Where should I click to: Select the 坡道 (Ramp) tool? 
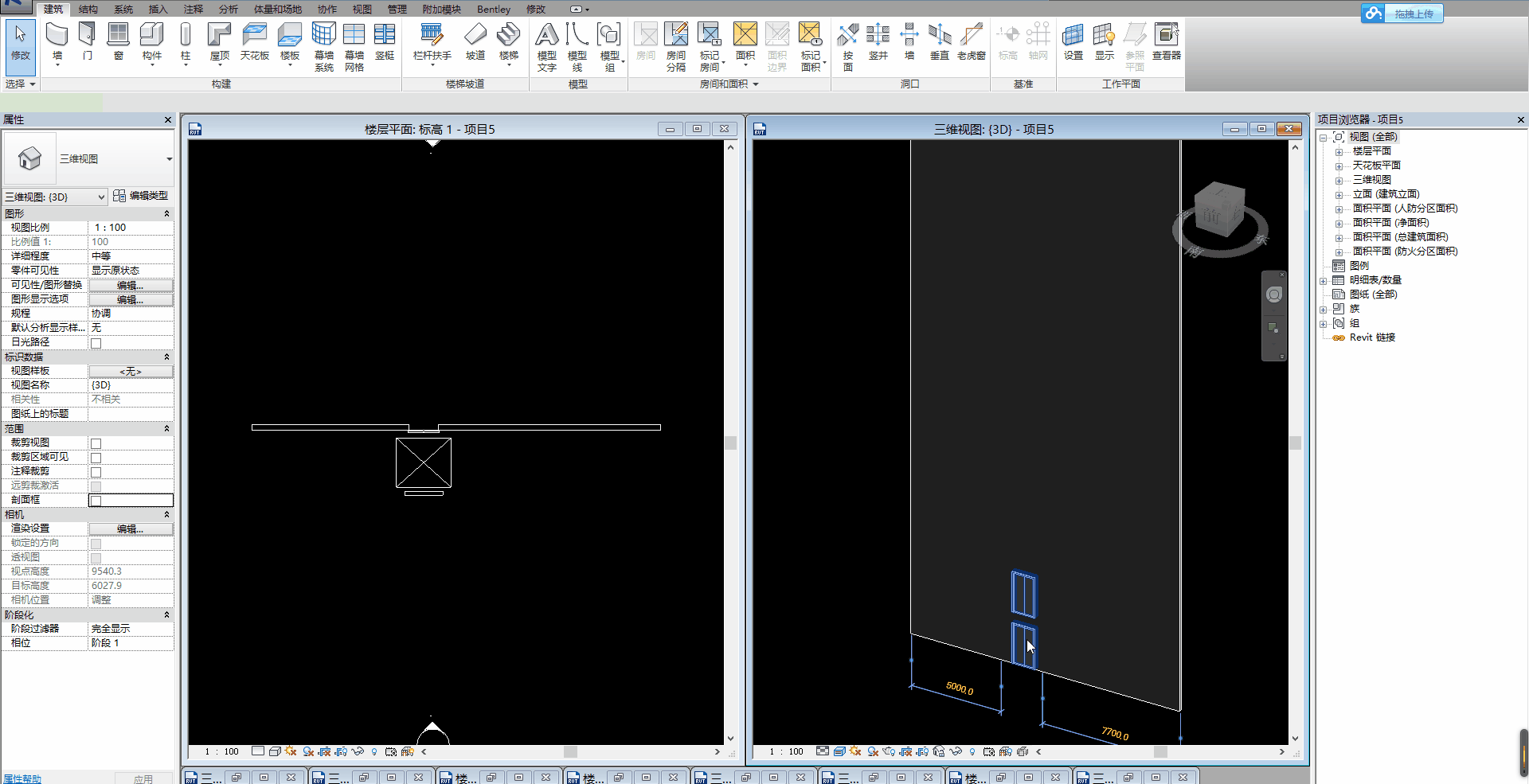click(x=475, y=42)
